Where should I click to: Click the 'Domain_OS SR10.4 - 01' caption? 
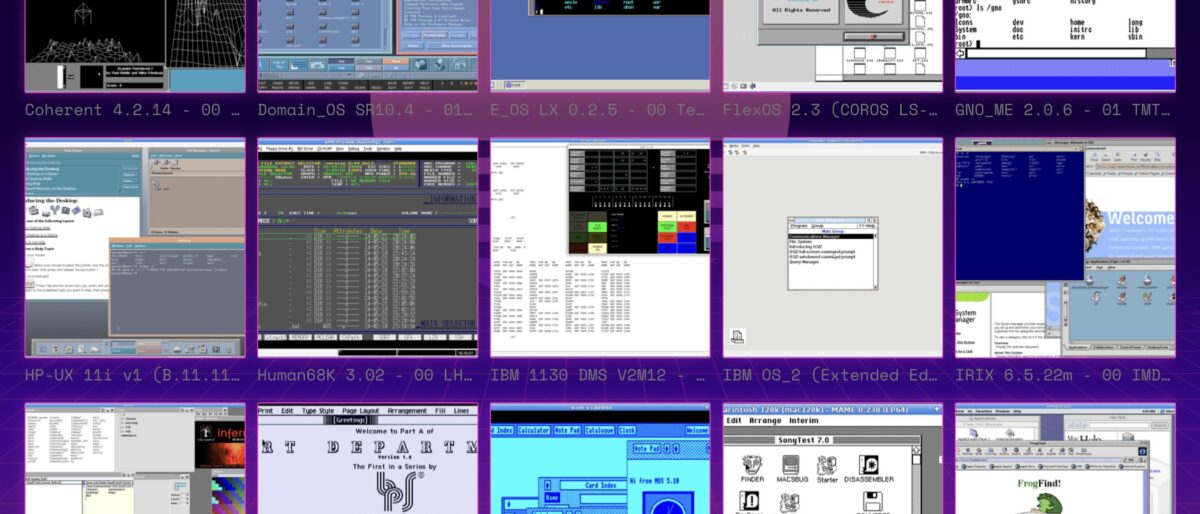[x=366, y=110]
